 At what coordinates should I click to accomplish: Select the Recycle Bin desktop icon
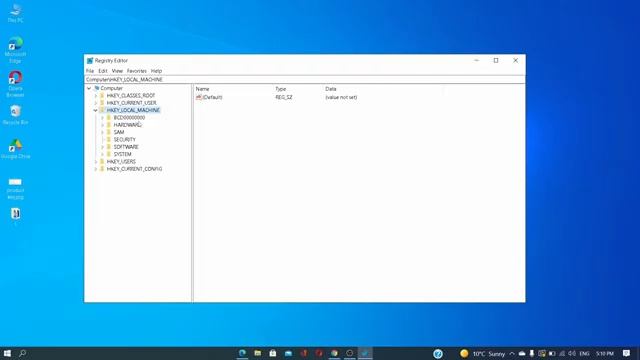pos(16,115)
